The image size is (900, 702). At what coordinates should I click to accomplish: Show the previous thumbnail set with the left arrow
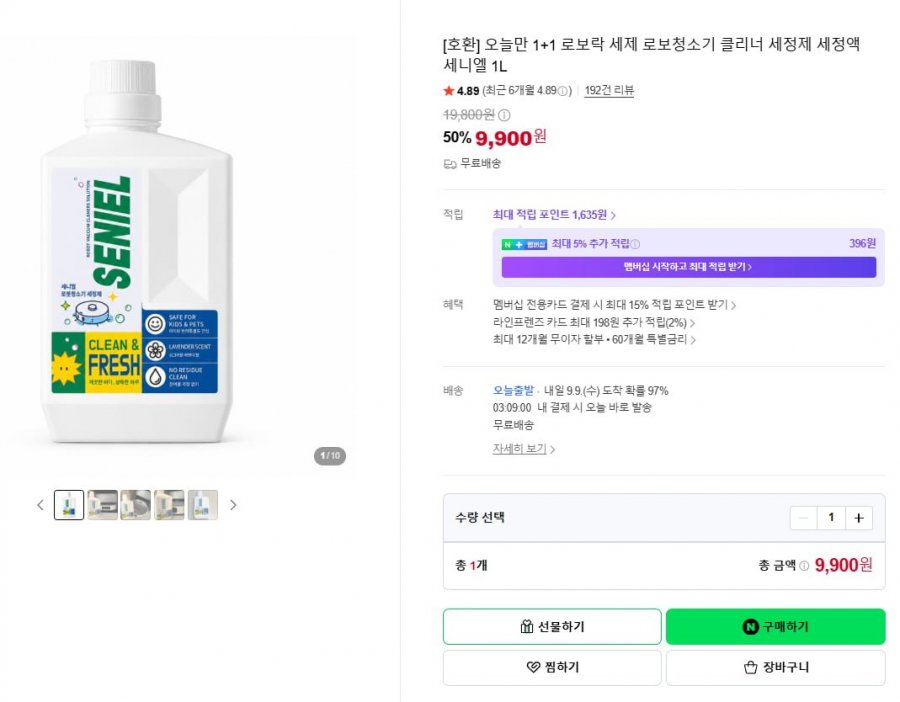[x=40, y=505]
